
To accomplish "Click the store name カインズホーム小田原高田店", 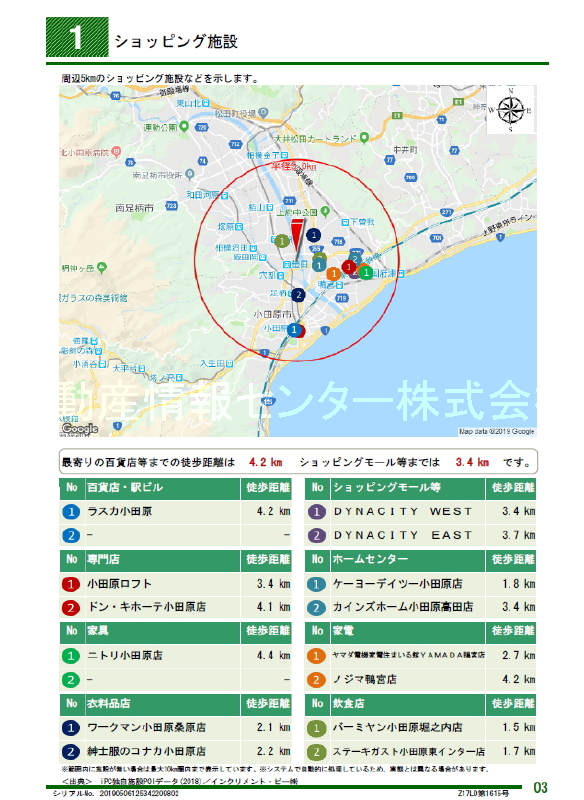I will 403,608.
